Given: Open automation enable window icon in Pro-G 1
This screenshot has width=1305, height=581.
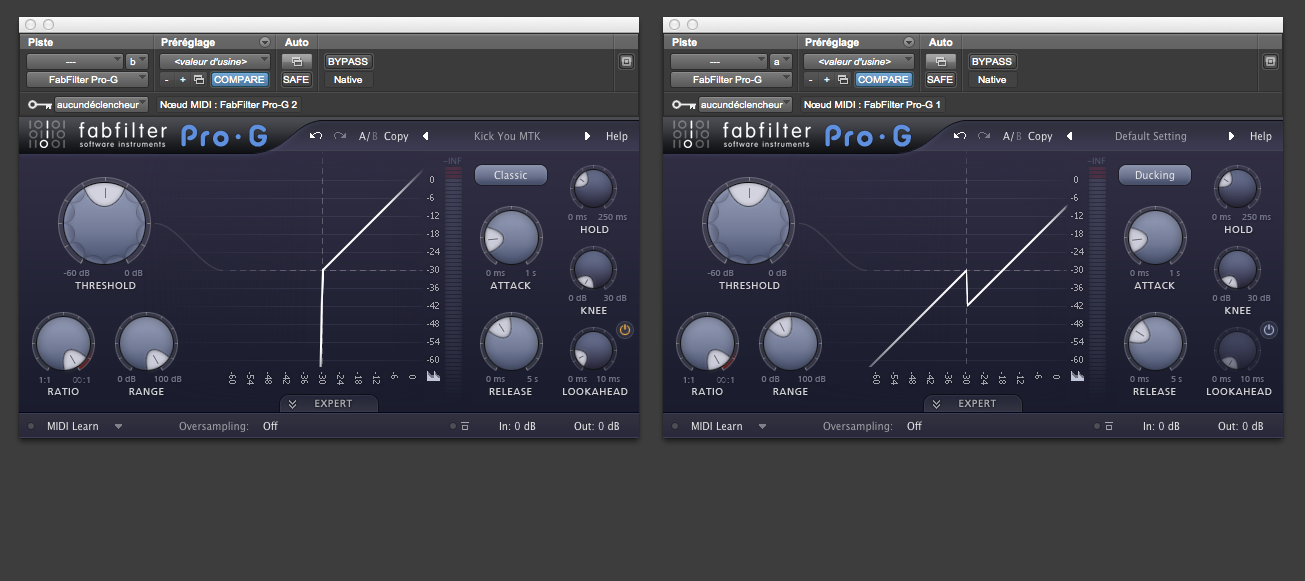Looking at the screenshot, I should (940, 61).
